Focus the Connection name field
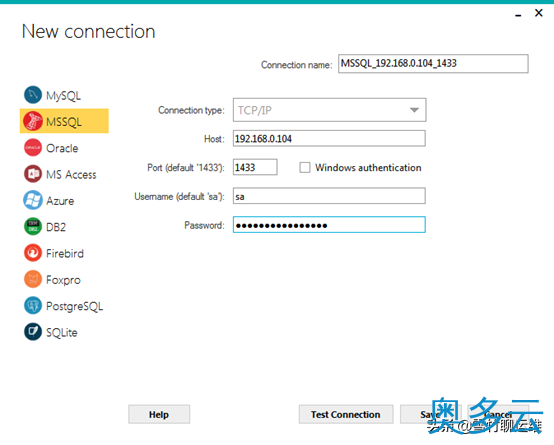554x445 pixels. click(433, 64)
